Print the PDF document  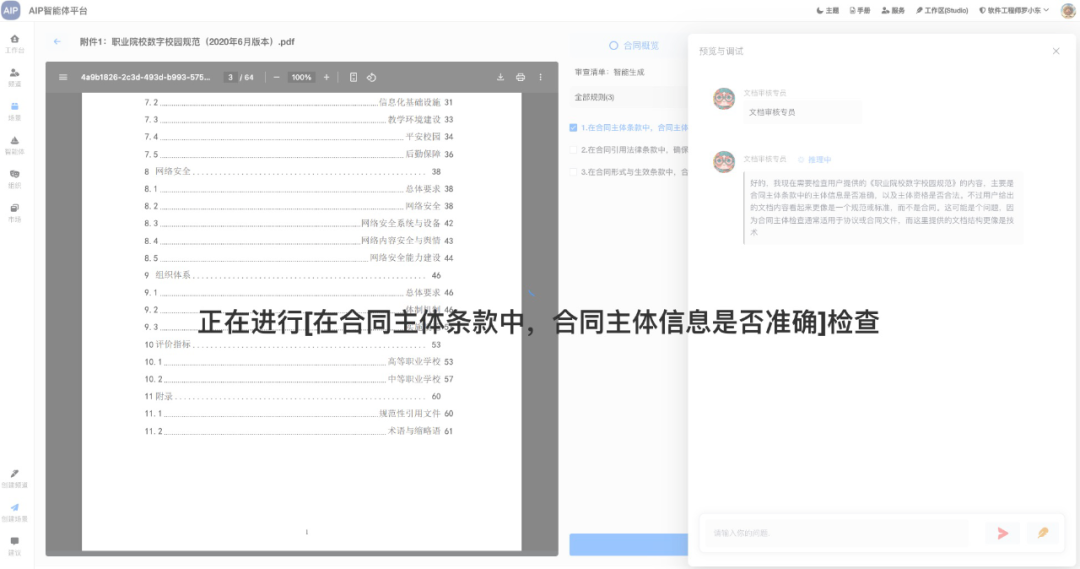tap(520, 77)
